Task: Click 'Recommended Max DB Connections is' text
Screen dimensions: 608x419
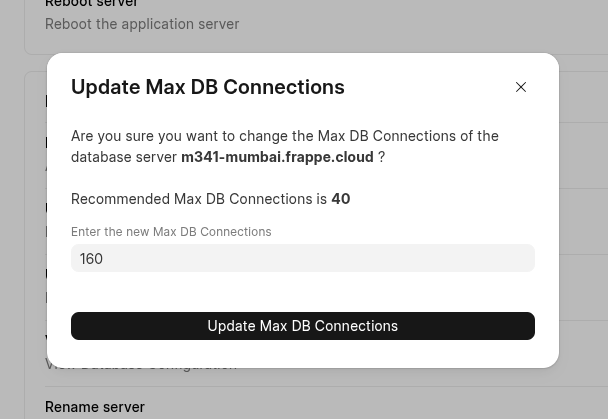Action: coord(199,199)
